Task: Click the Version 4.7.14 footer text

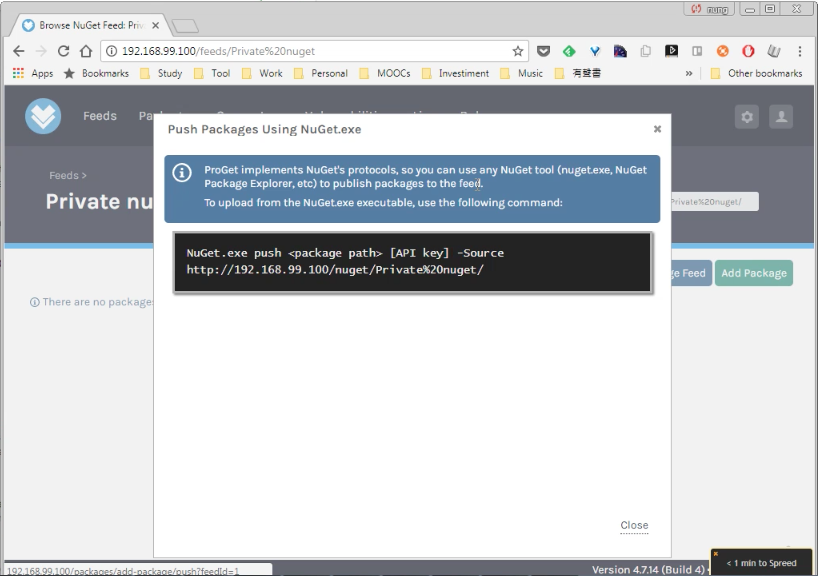Action: pyautogui.click(x=648, y=570)
